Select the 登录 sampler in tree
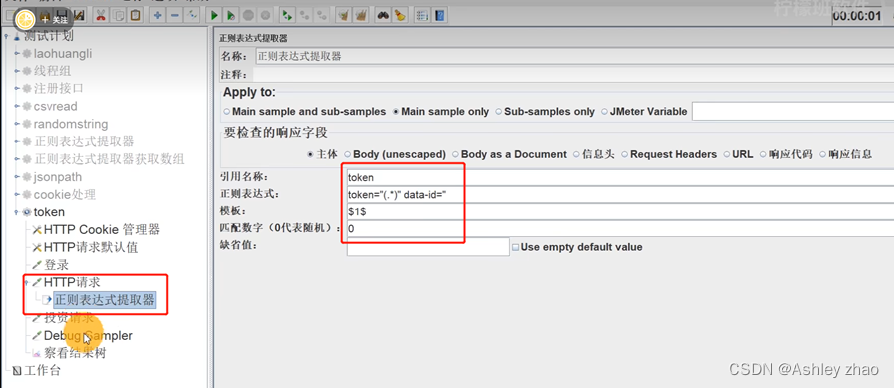Image resolution: width=894 pixels, height=388 pixels. [56, 265]
